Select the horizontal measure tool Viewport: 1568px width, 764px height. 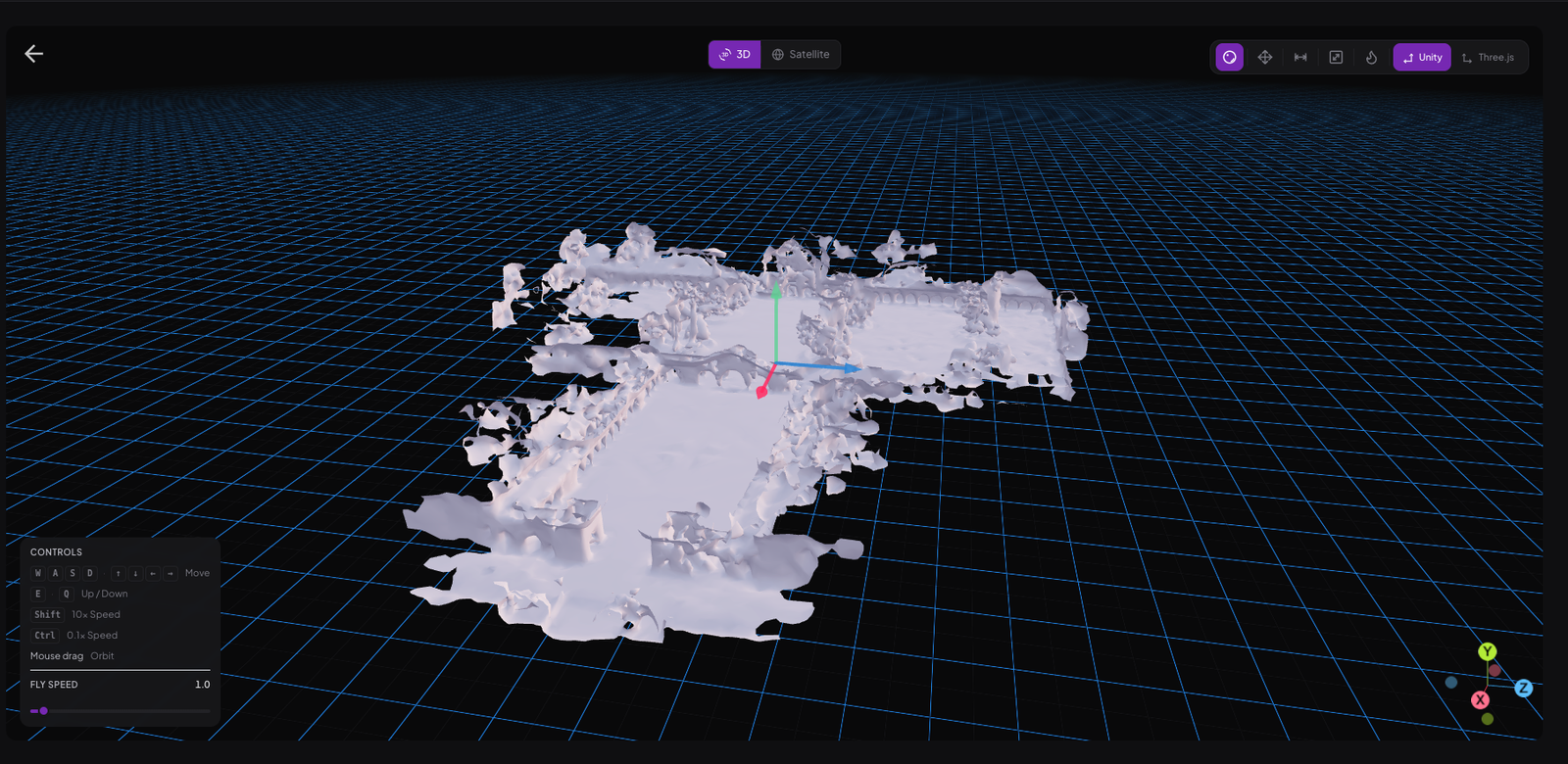1300,57
